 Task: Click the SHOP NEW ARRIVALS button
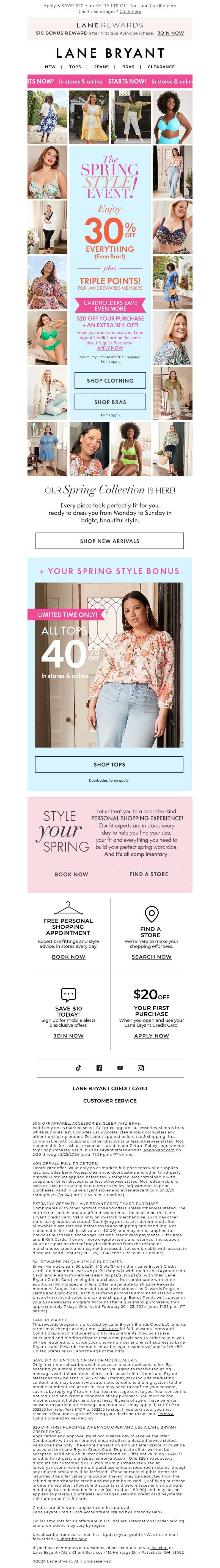pos(110,540)
